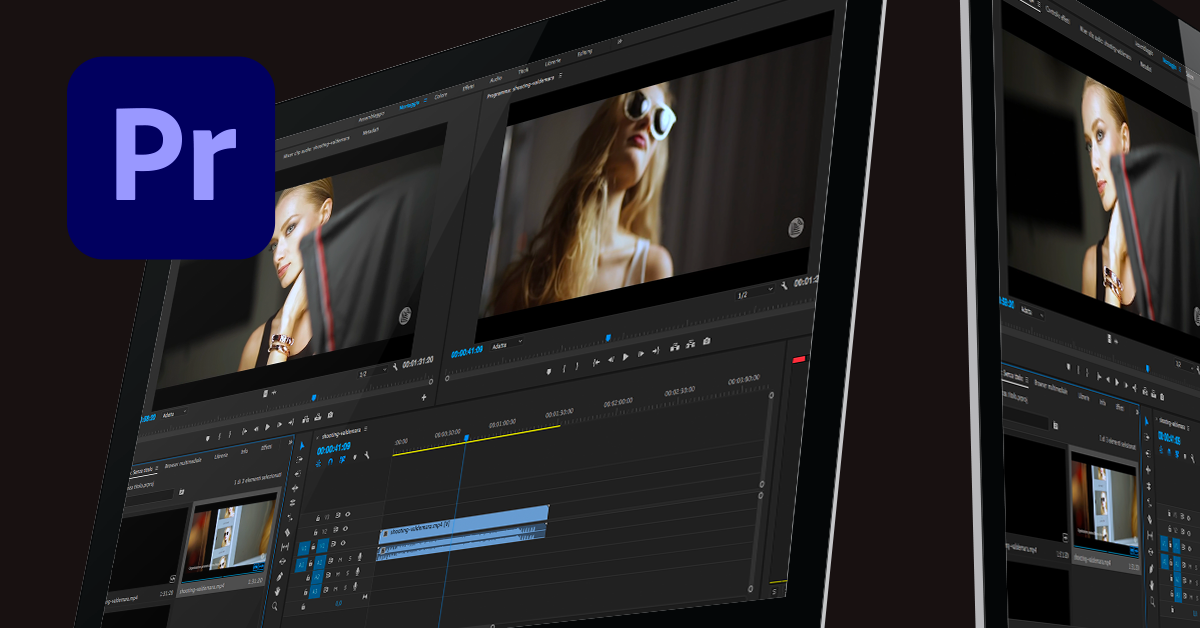Image resolution: width=1200 pixels, height=628 pixels.
Task: Solo audio track A2
Action: point(346,572)
